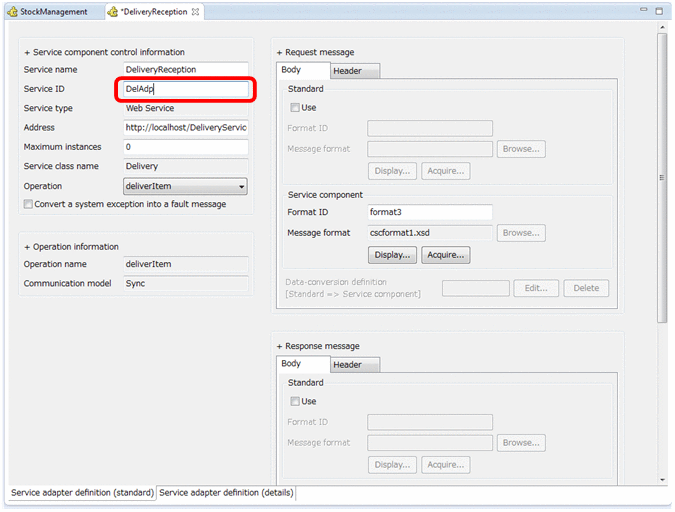Screen dimensions: 675x512
Task: Collapse the Response message section
Action: pos(280,346)
